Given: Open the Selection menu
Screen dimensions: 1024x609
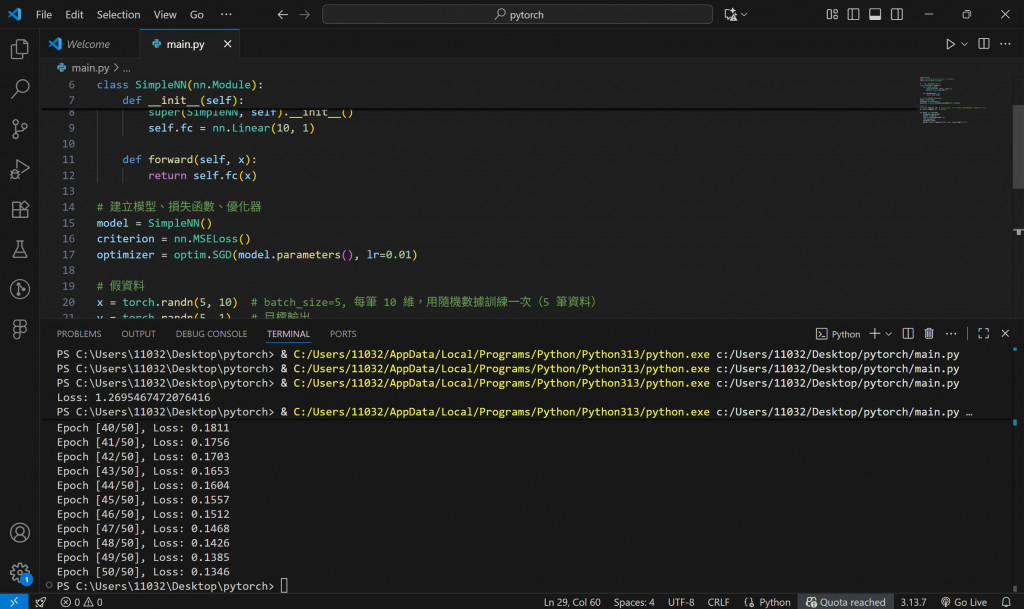Looking at the screenshot, I should 118,15.
